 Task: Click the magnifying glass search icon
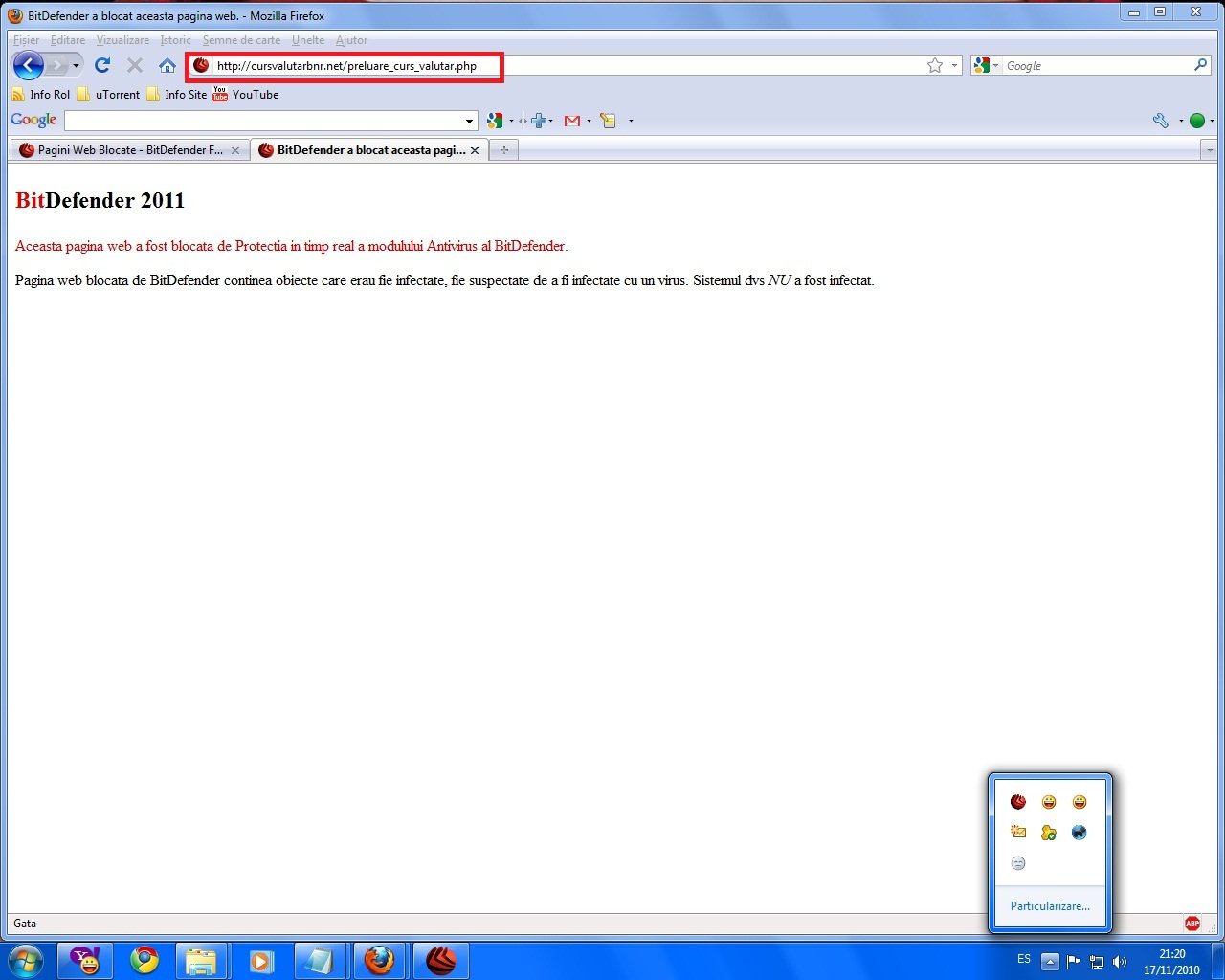coord(1201,65)
